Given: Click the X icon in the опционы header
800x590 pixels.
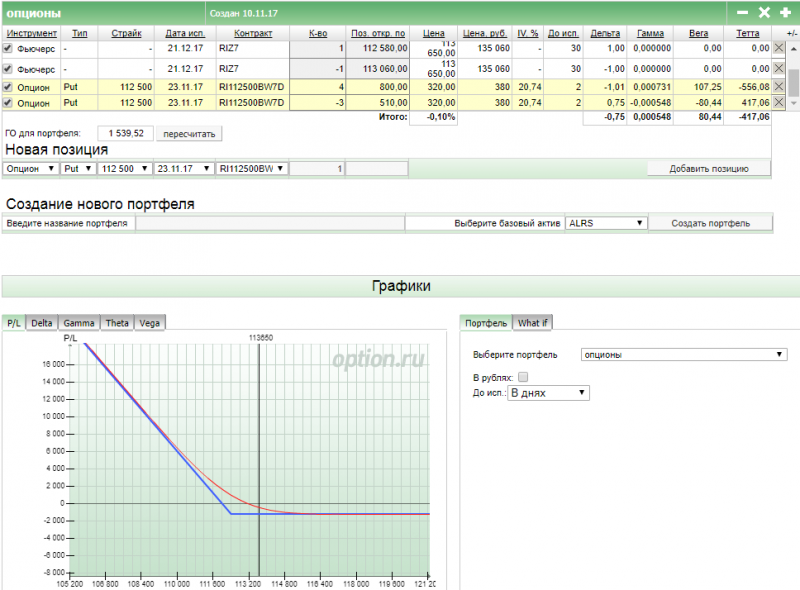Looking at the screenshot, I should coord(764,13).
